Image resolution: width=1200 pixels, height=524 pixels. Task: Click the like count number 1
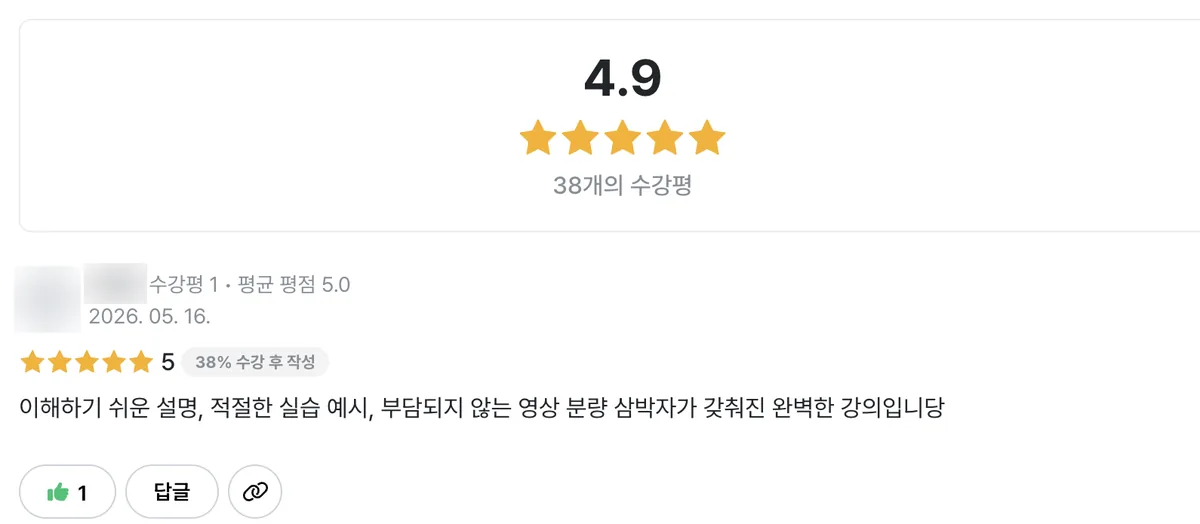click(x=82, y=492)
